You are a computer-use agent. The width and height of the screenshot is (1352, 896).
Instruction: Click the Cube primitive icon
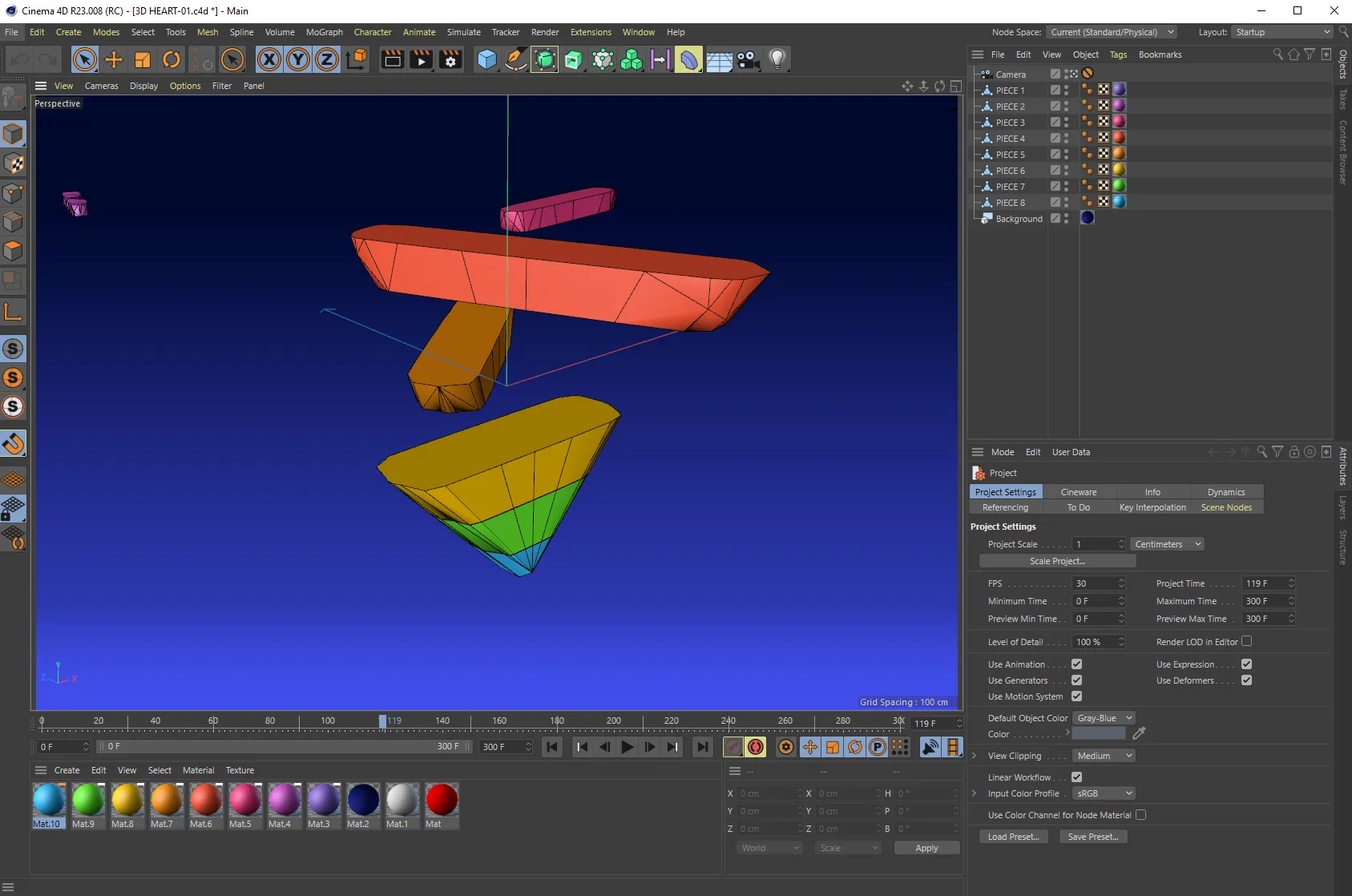486,60
